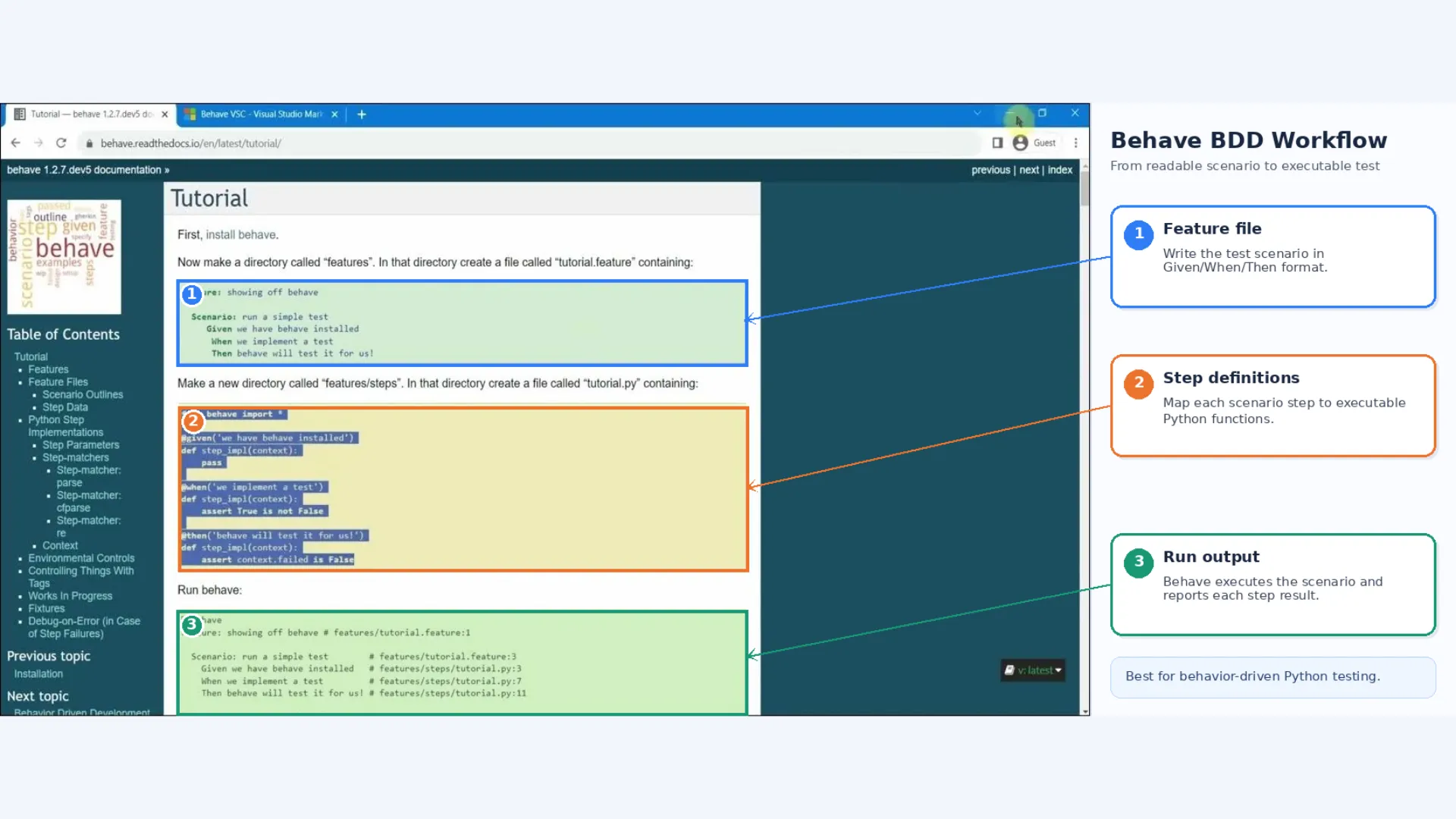Open Installation previous topic link
Viewport: 1456px width, 819px height.
[38, 674]
